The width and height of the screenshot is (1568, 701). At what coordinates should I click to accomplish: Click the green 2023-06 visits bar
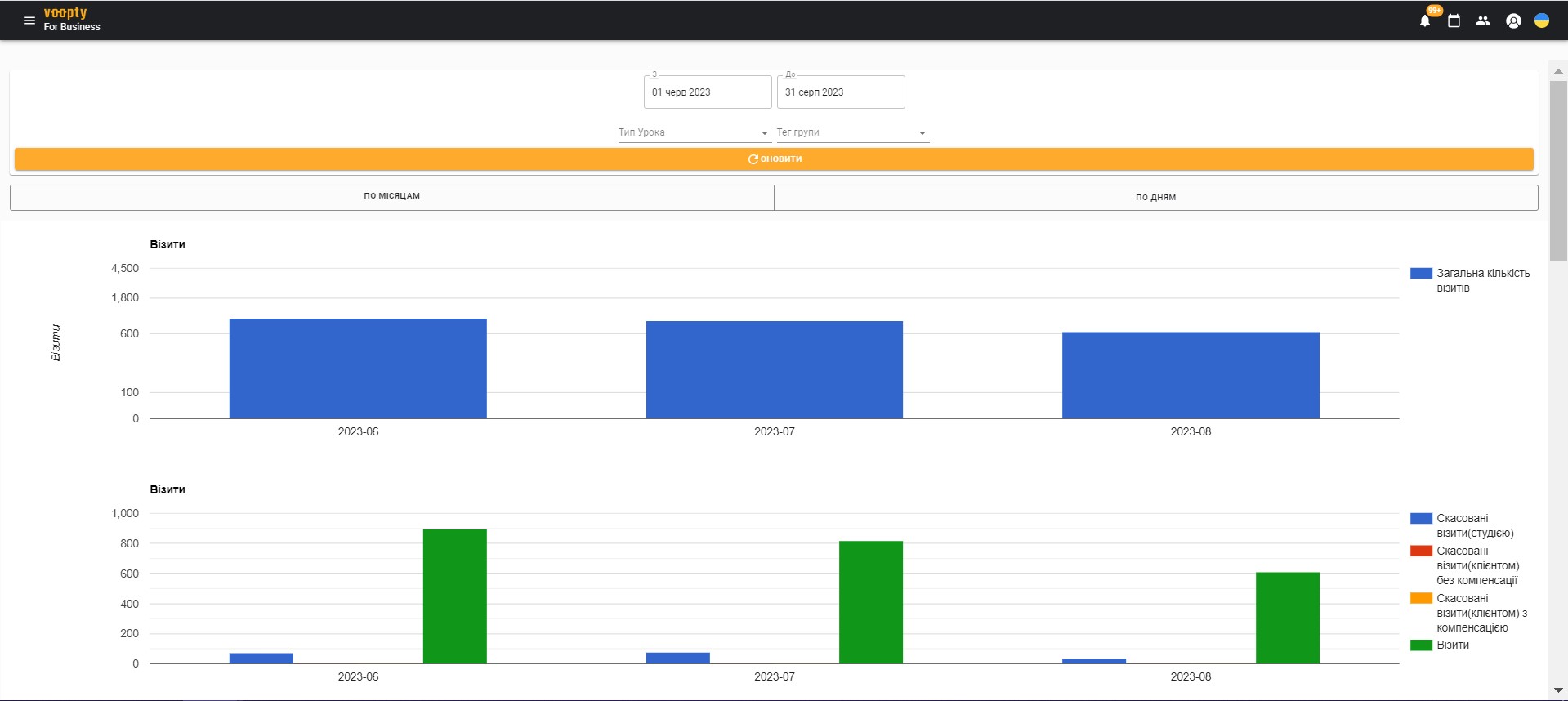[x=454, y=596]
